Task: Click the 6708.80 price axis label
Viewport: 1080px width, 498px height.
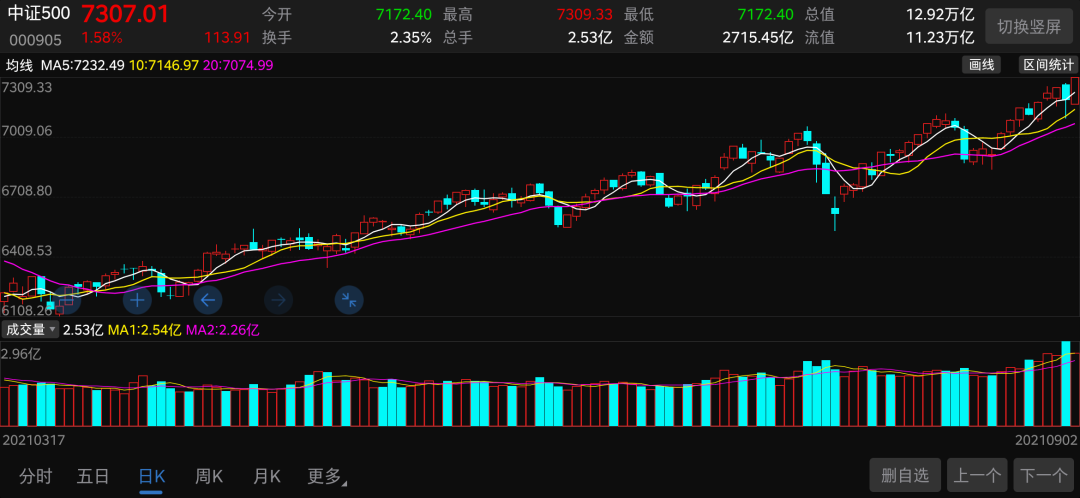Action: (28, 190)
